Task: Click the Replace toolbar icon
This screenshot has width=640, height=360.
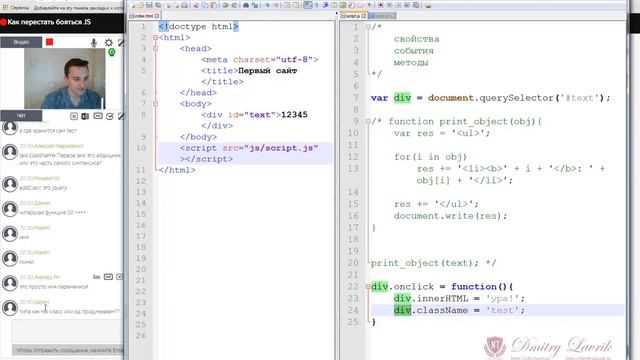Action: (x=255, y=5)
